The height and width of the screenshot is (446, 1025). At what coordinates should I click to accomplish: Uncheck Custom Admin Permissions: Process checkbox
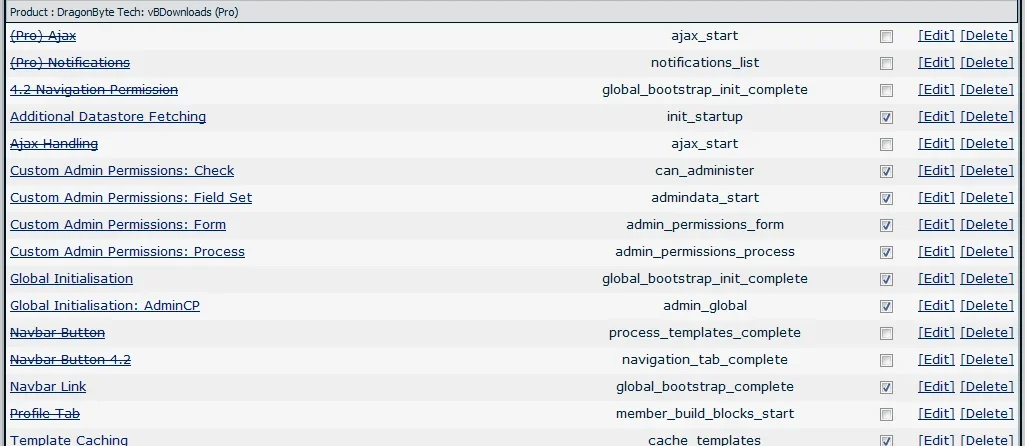pyautogui.click(x=886, y=252)
